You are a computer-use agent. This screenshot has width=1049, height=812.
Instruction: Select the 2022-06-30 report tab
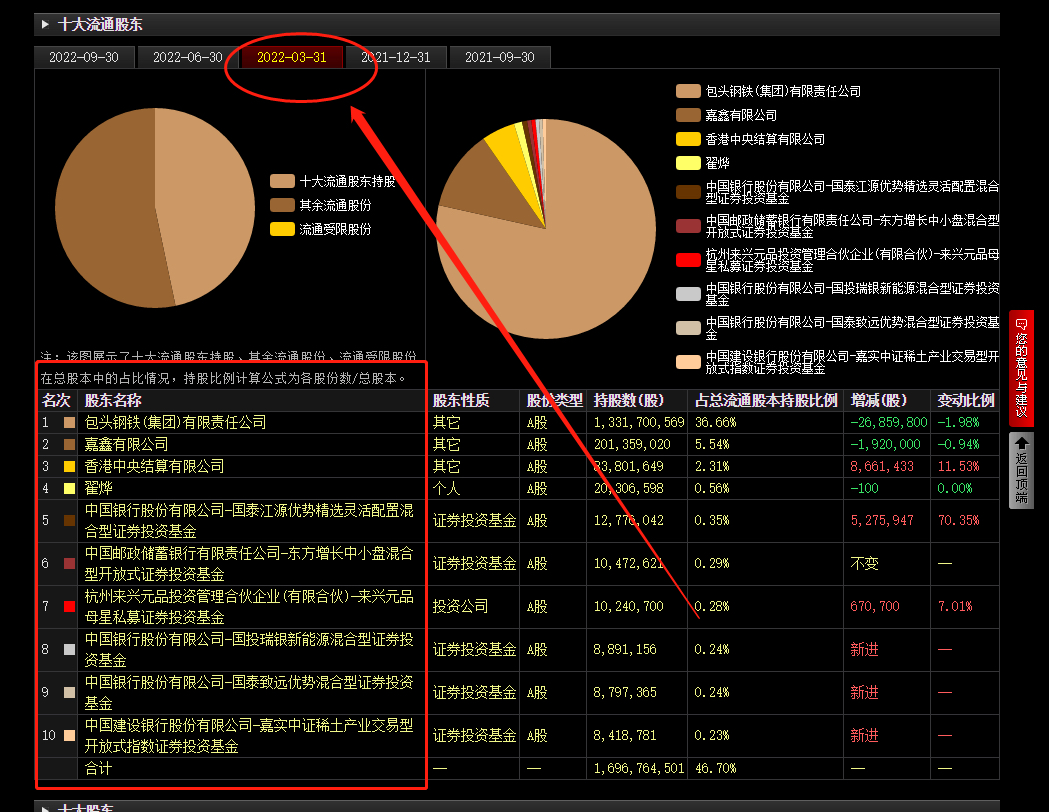click(x=188, y=57)
